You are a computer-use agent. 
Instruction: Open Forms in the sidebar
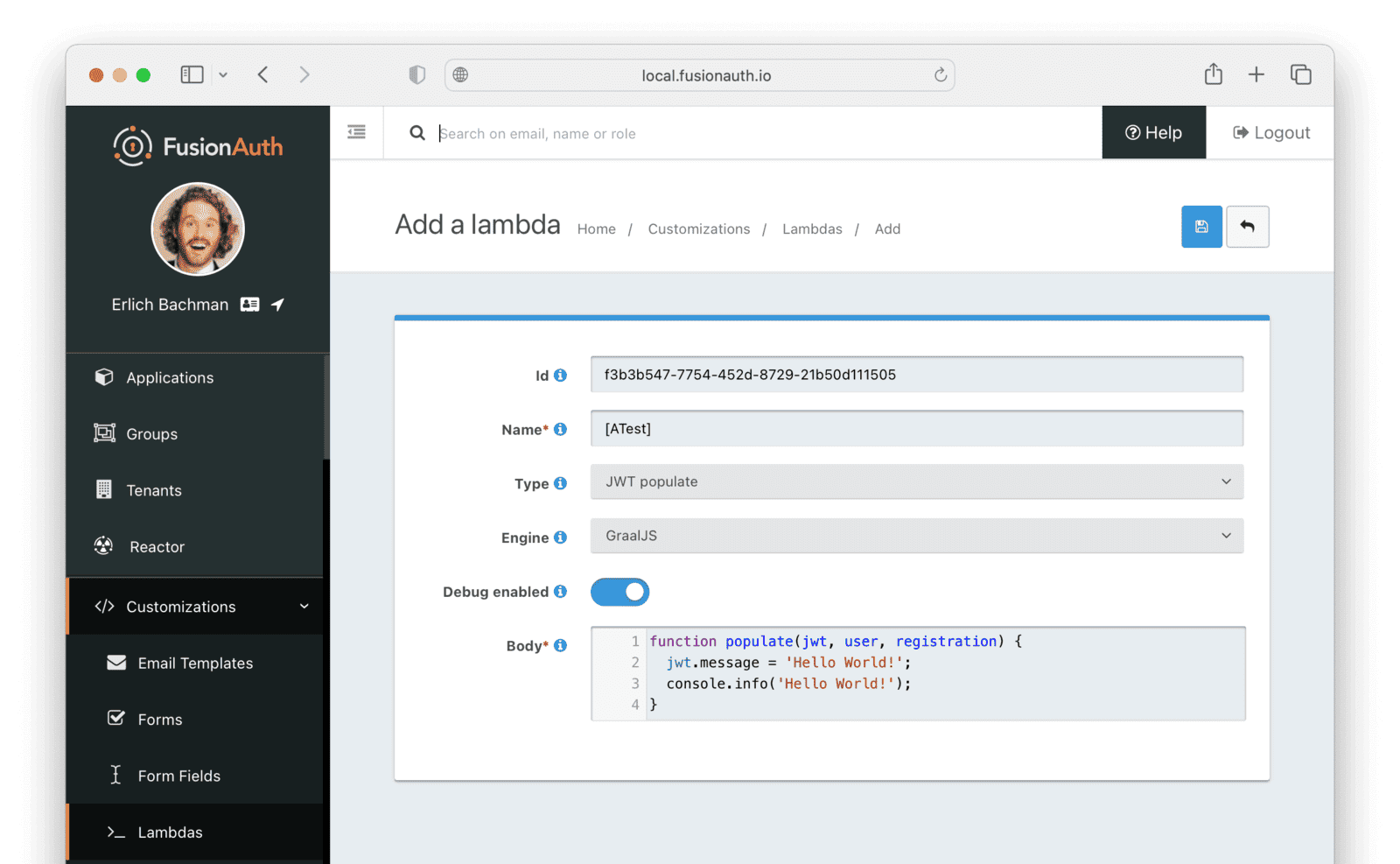click(195, 720)
